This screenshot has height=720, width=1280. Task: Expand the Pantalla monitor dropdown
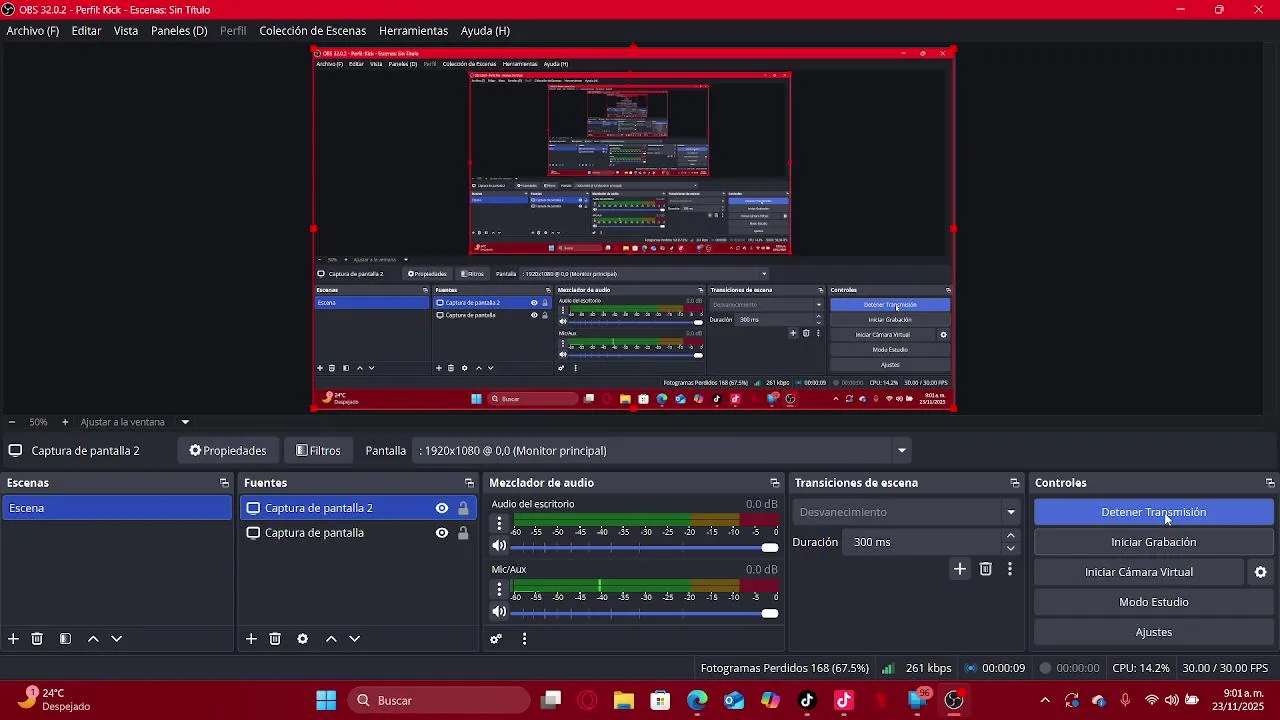tap(901, 451)
